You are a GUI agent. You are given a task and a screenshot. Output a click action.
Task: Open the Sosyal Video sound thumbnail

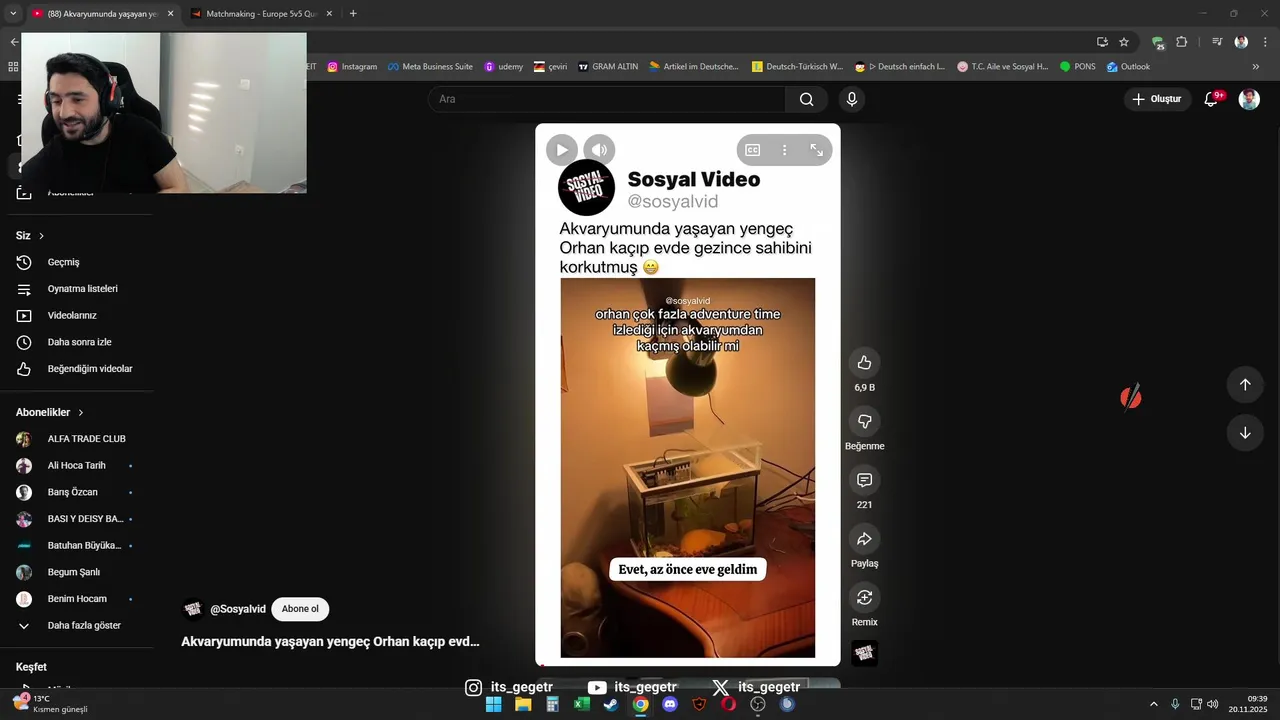click(865, 653)
